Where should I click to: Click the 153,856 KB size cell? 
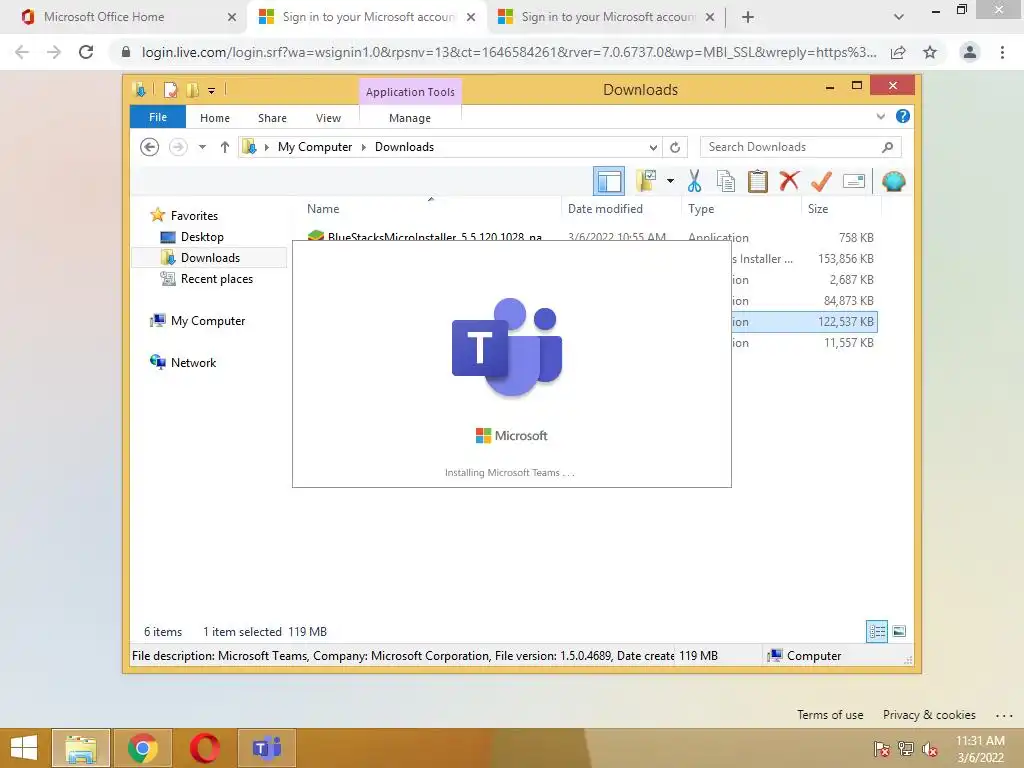(846, 259)
